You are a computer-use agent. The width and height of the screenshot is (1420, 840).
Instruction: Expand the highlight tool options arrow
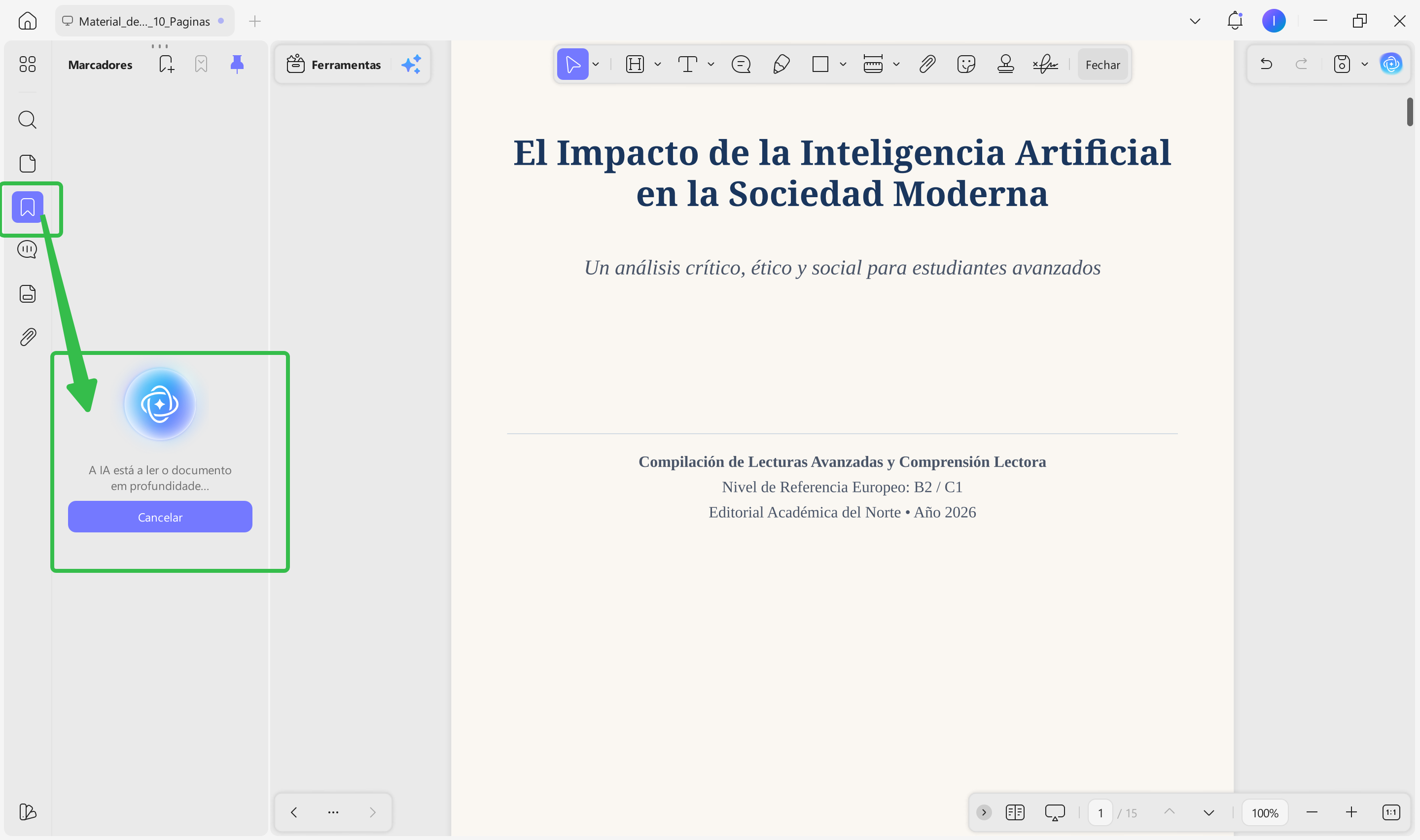tap(657, 64)
